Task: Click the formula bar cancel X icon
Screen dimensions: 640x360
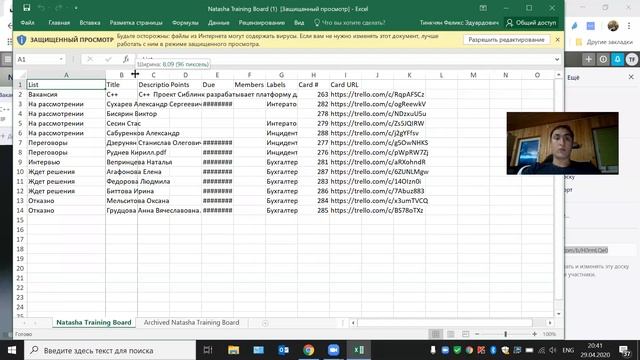Action: tap(90, 59)
